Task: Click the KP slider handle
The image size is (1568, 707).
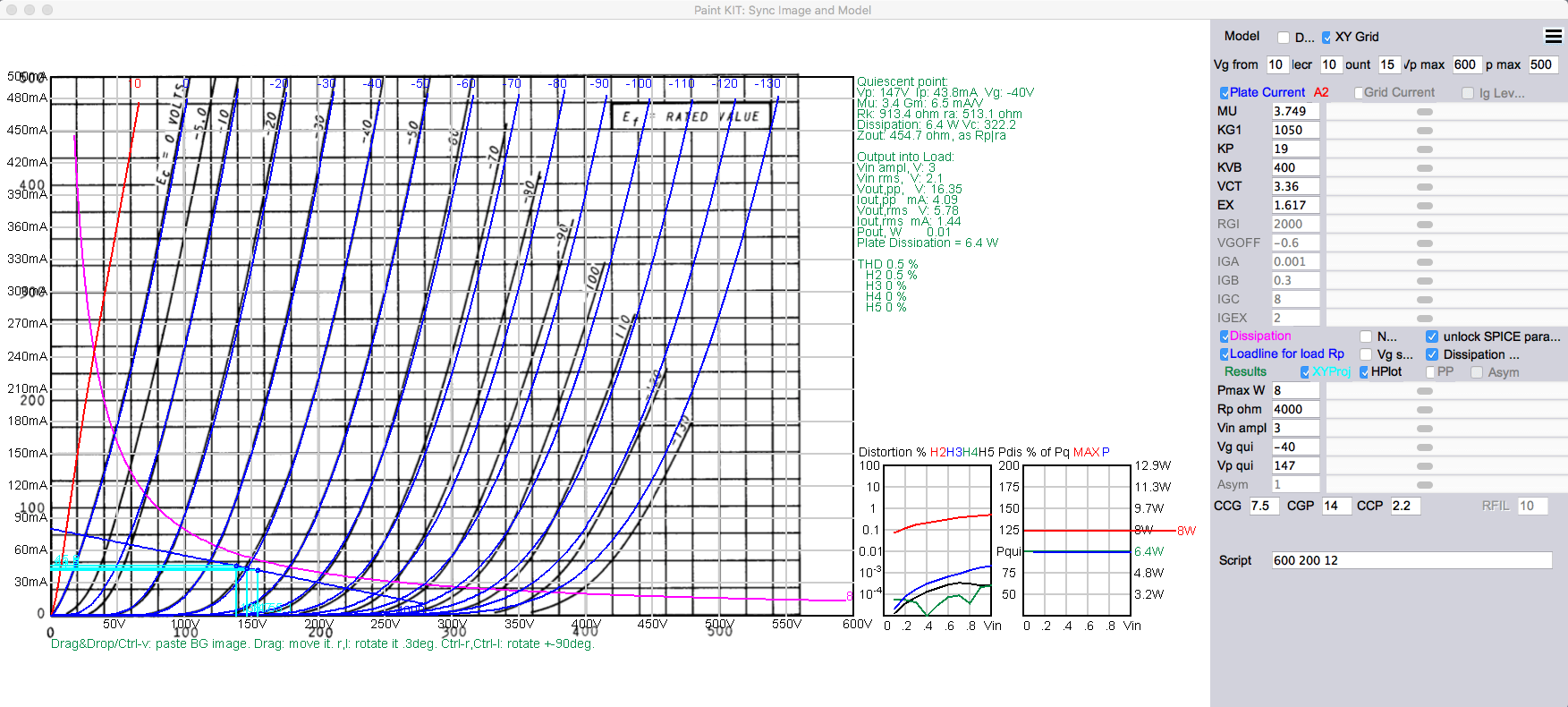Action: point(1425,149)
